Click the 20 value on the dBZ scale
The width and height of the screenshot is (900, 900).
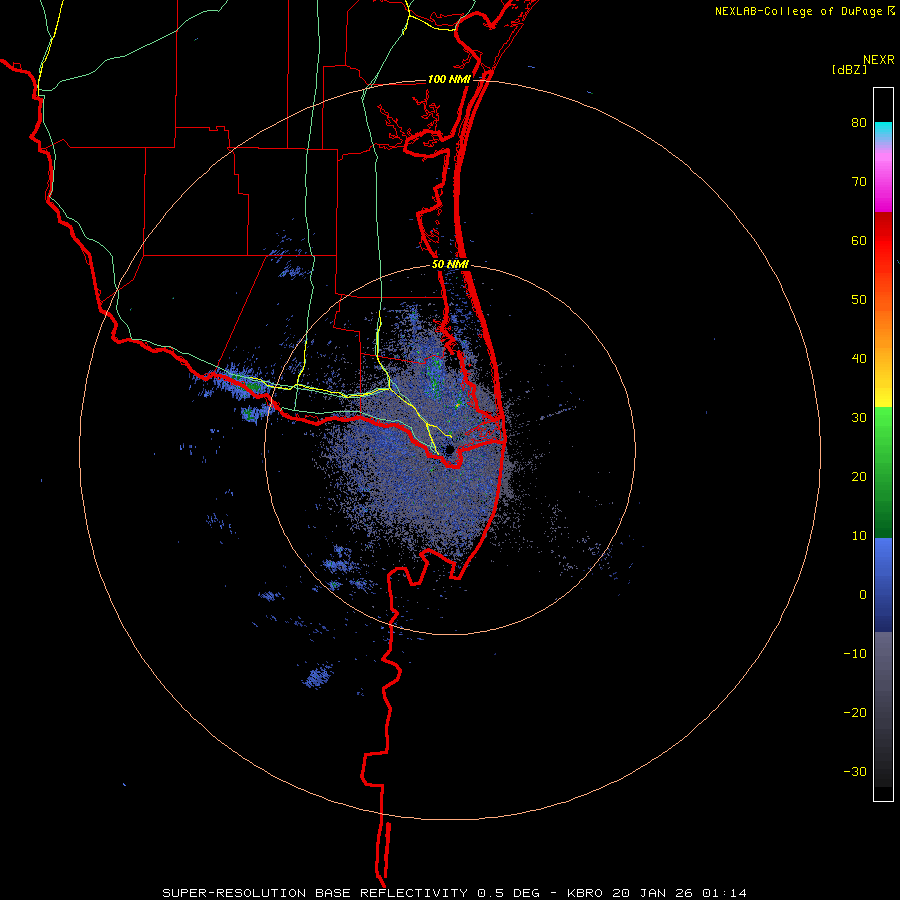point(859,476)
